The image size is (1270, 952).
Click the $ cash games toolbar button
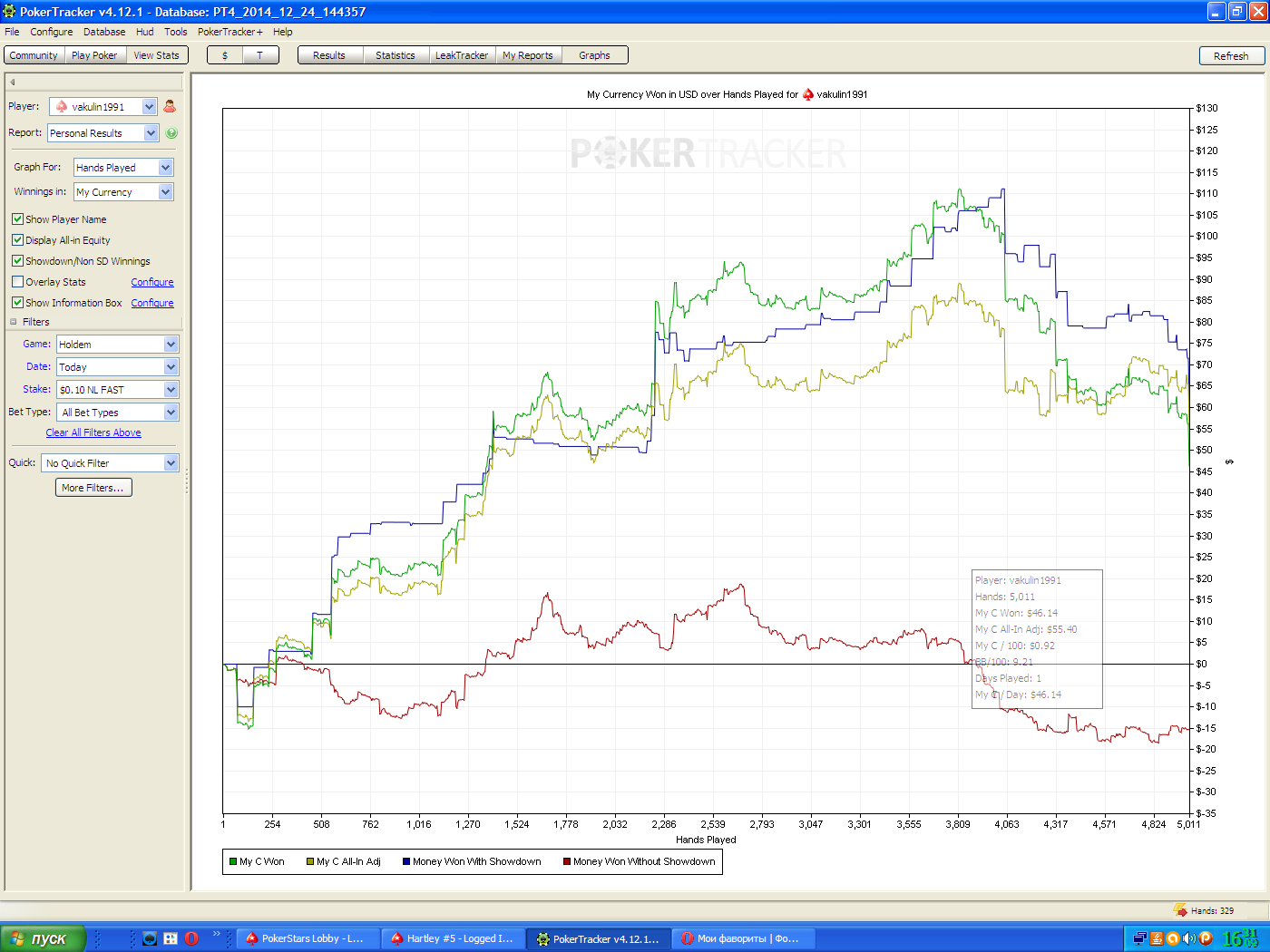coord(225,55)
